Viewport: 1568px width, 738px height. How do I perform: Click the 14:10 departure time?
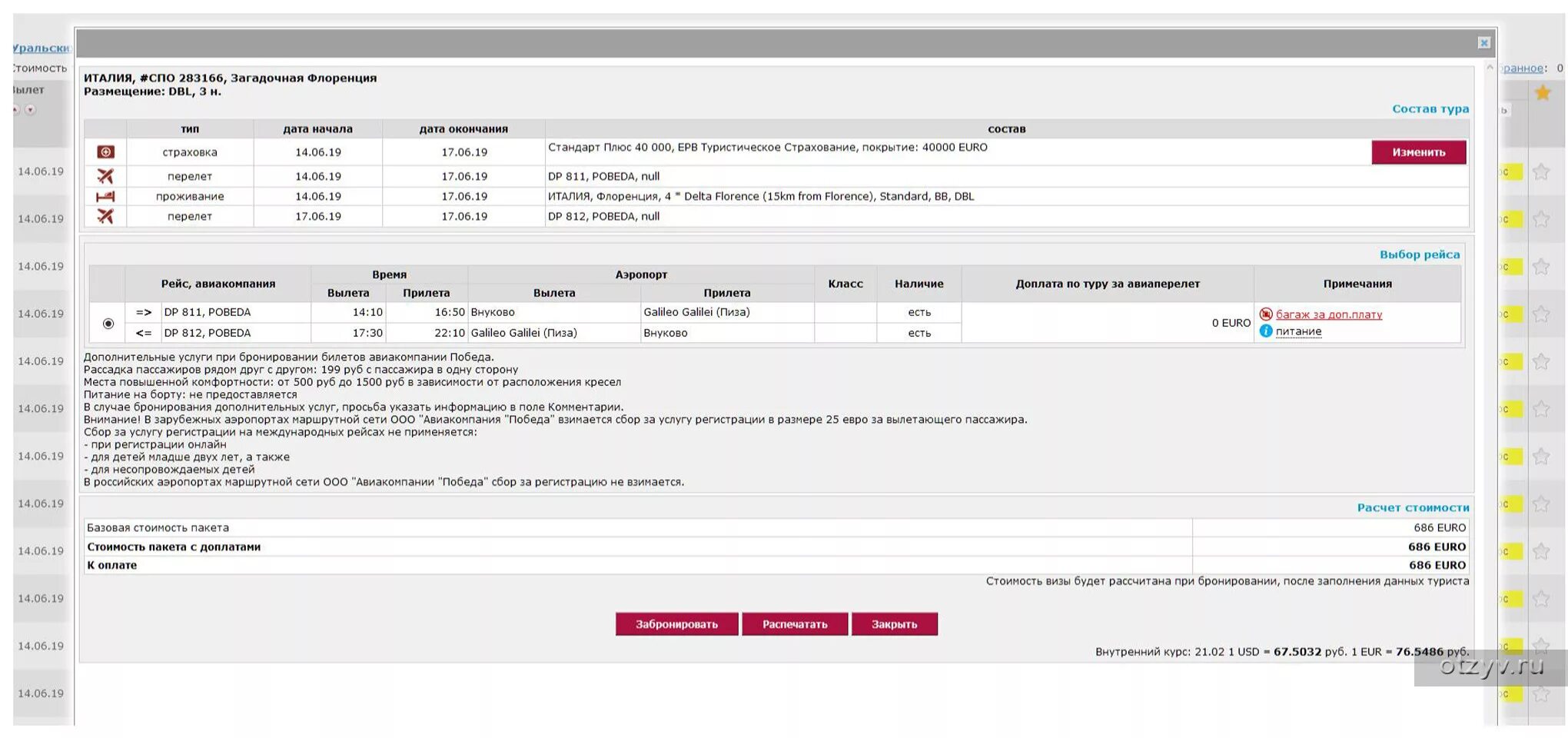(367, 312)
